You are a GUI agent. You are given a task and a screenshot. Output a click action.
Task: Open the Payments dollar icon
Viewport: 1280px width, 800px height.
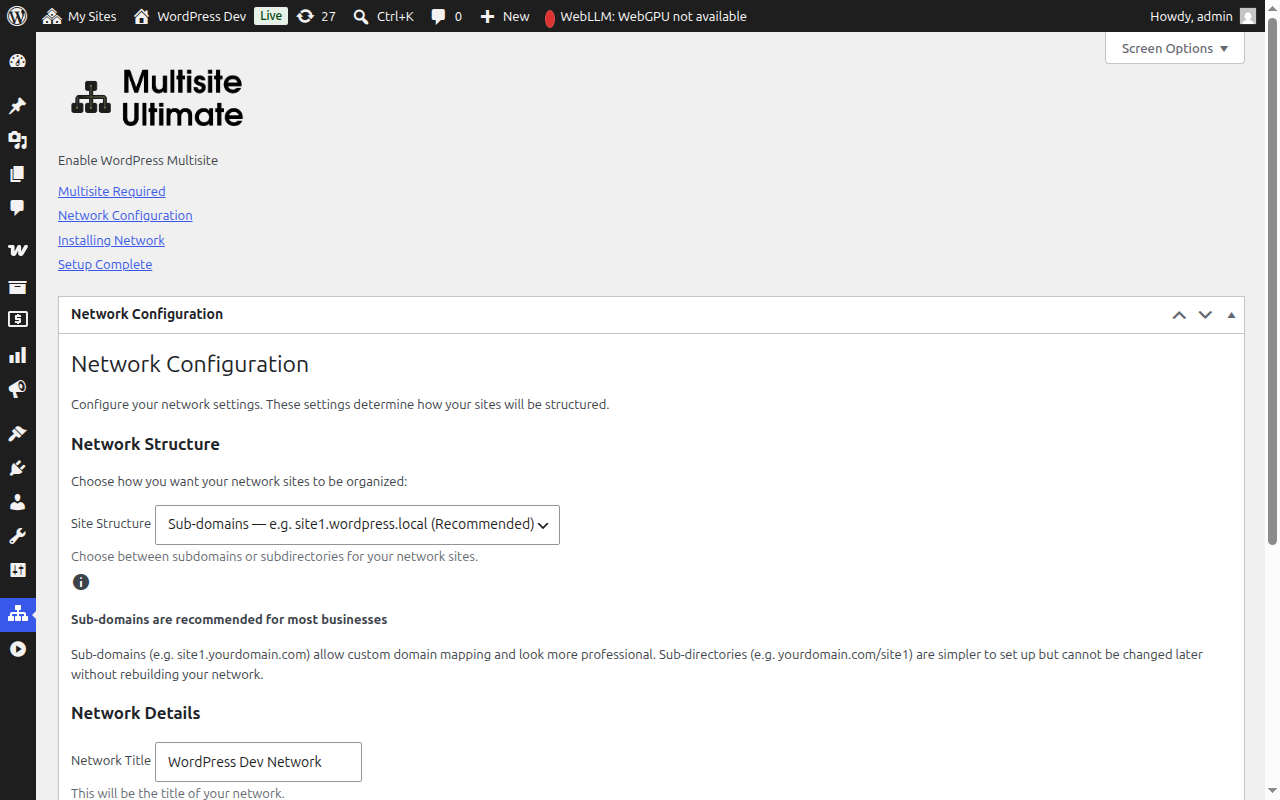coord(17,320)
